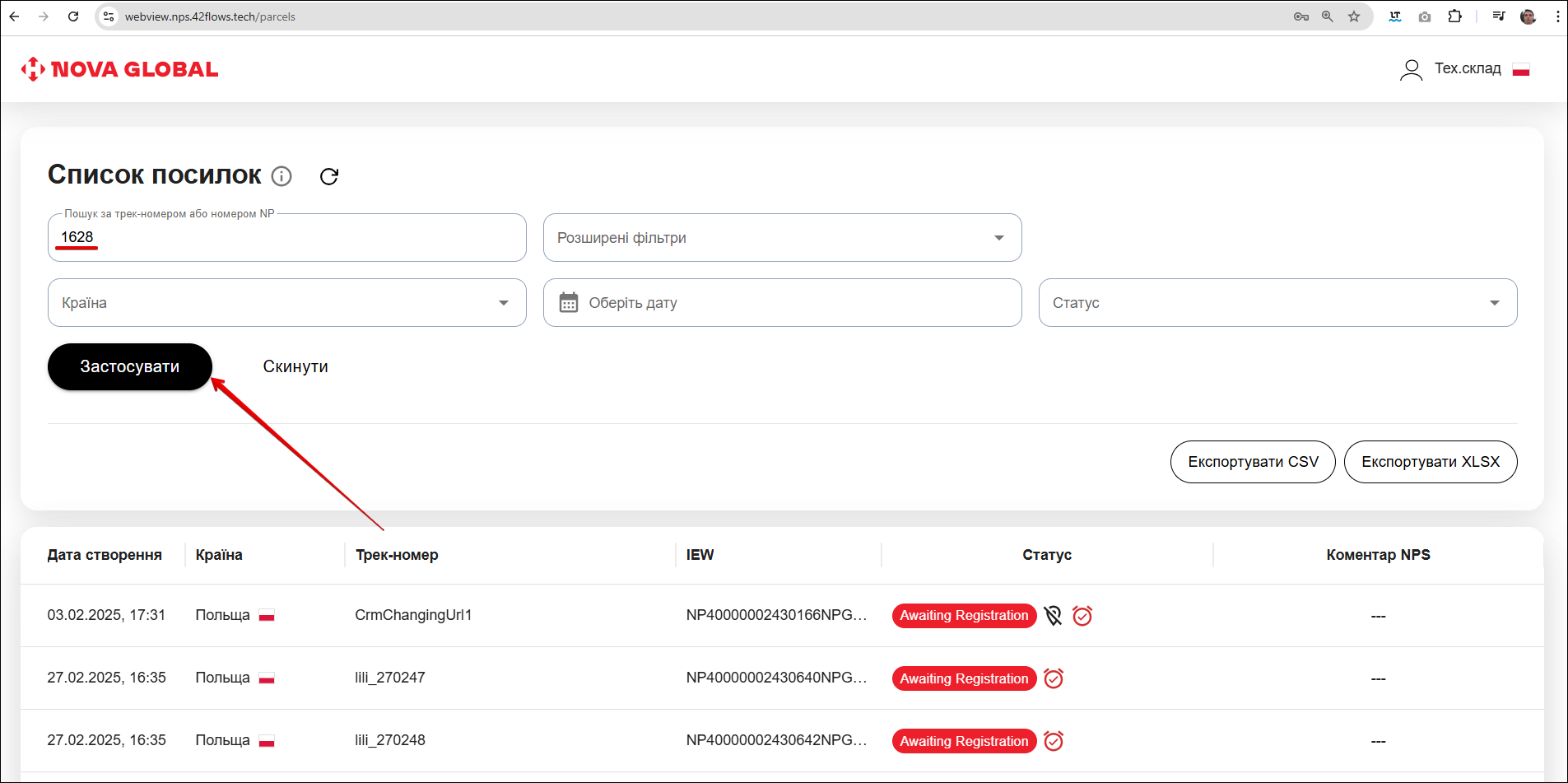Click the calendar icon in date field
The height and width of the screenshot is (783, 1568).
[568, 303]
